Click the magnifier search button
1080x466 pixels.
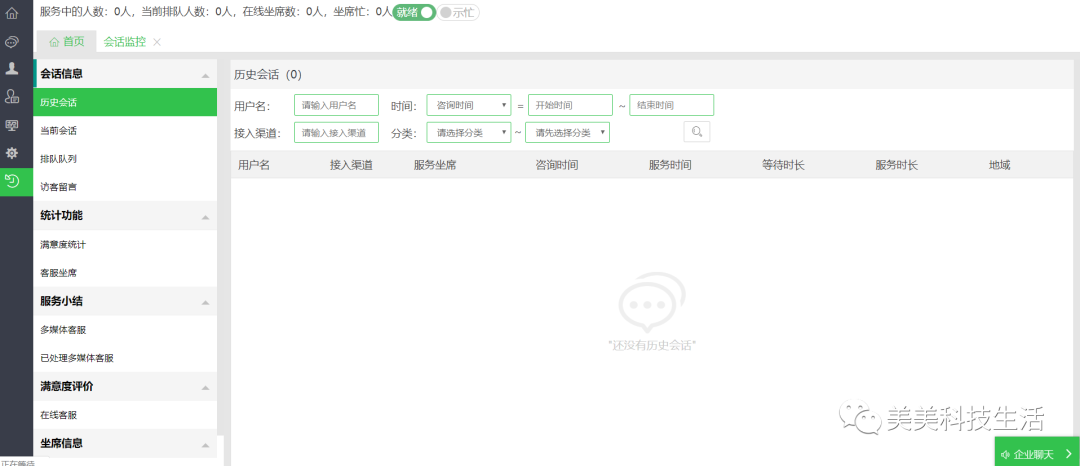(696, 131)
